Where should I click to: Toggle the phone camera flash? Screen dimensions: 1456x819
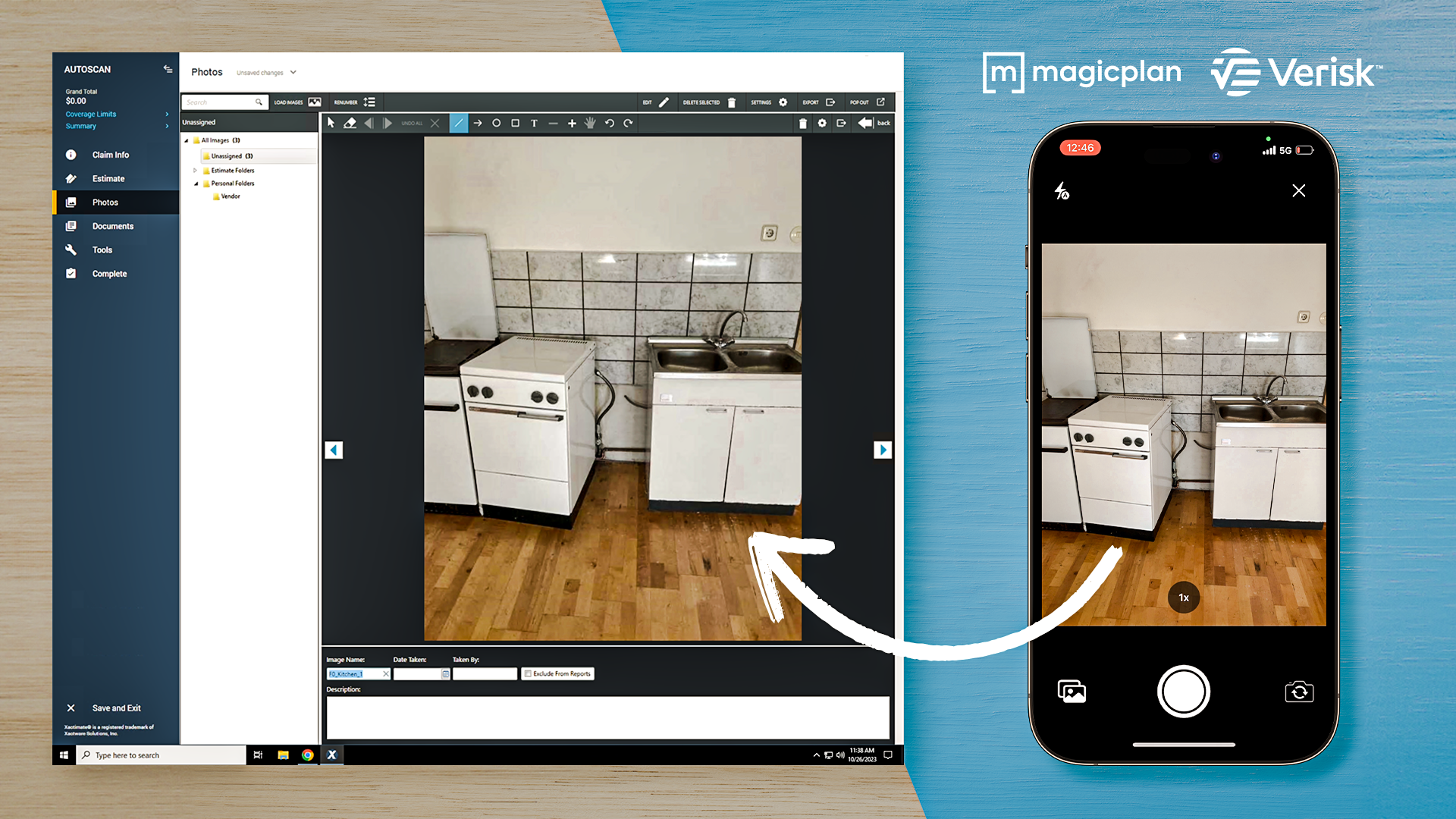point(1062,191)
